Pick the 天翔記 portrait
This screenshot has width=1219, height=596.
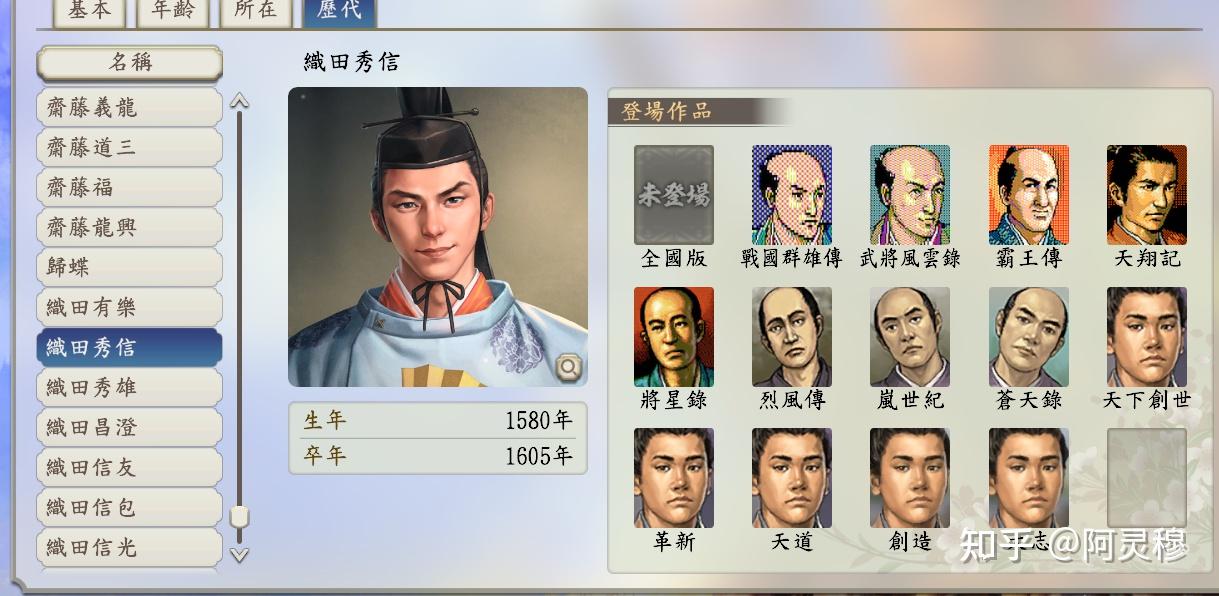coord(1147,195)
